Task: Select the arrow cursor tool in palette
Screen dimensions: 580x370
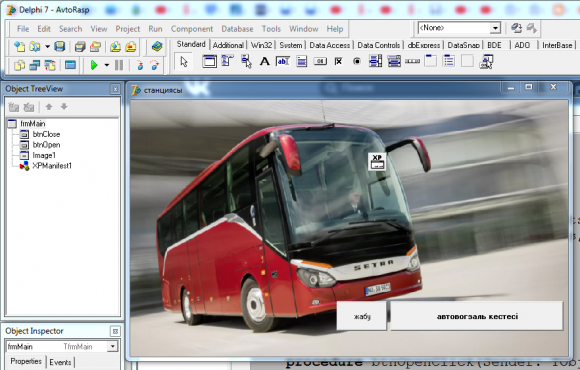Action: click(184, 61)
